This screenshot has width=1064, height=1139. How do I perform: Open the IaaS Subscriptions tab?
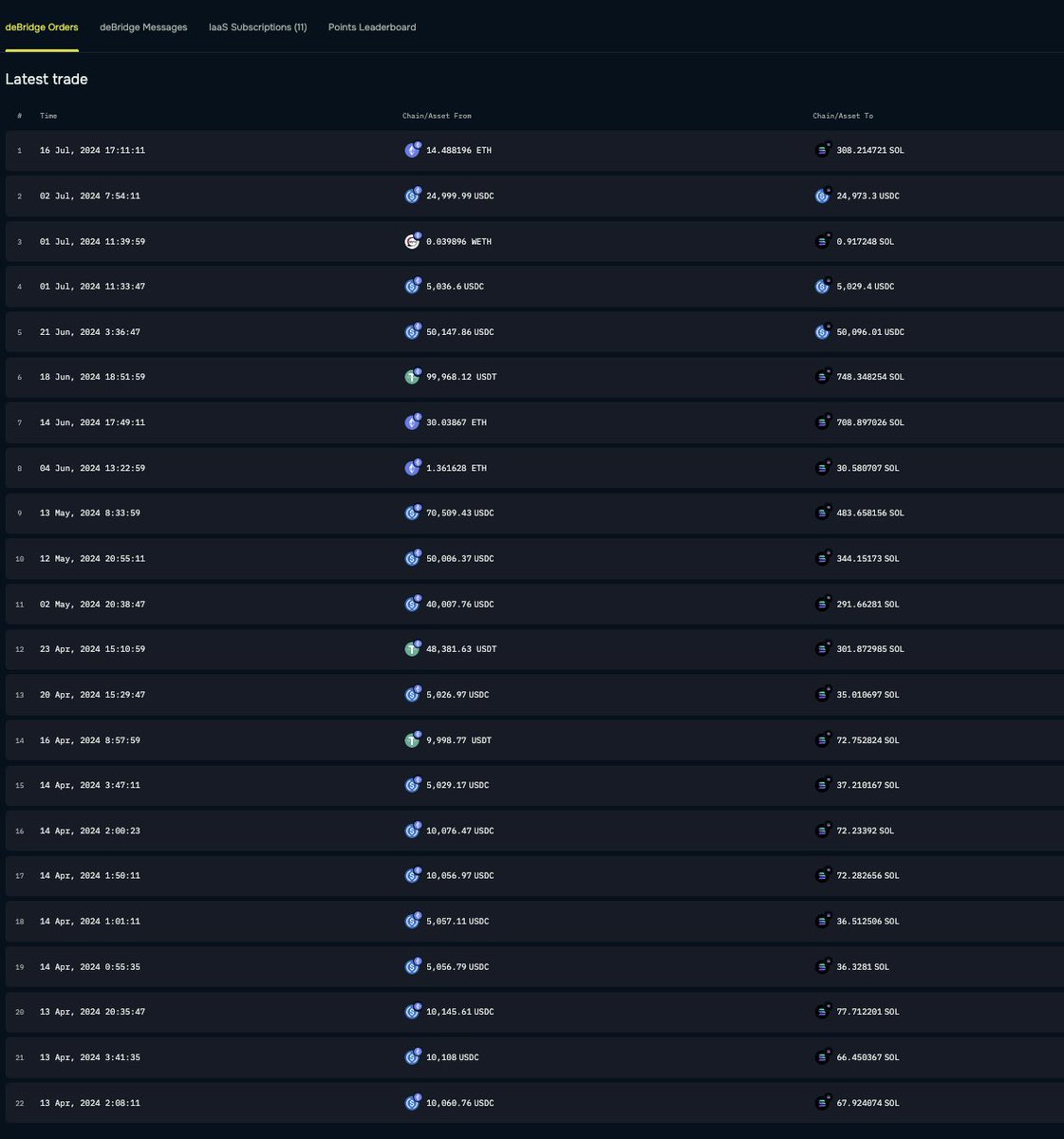point(257,27)
